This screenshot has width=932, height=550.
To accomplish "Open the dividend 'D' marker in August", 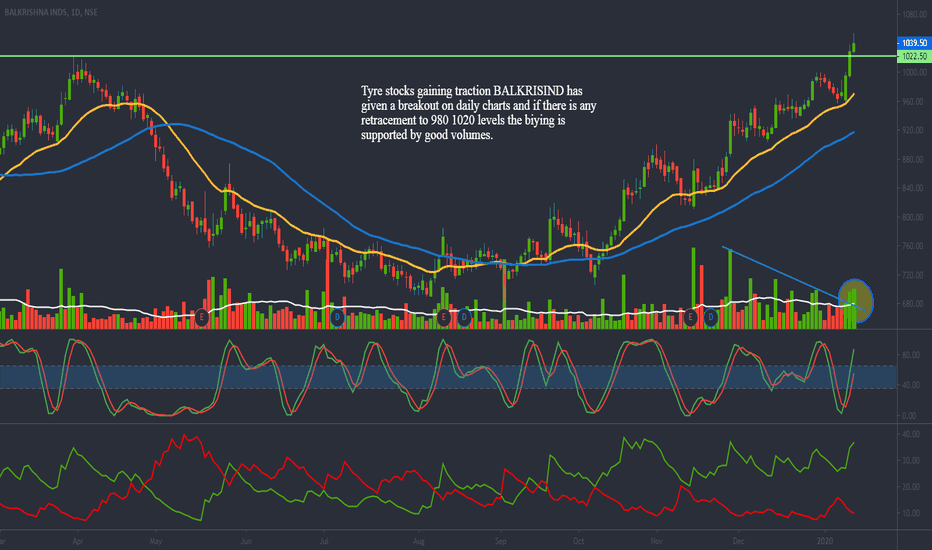I will coord(464,317).
